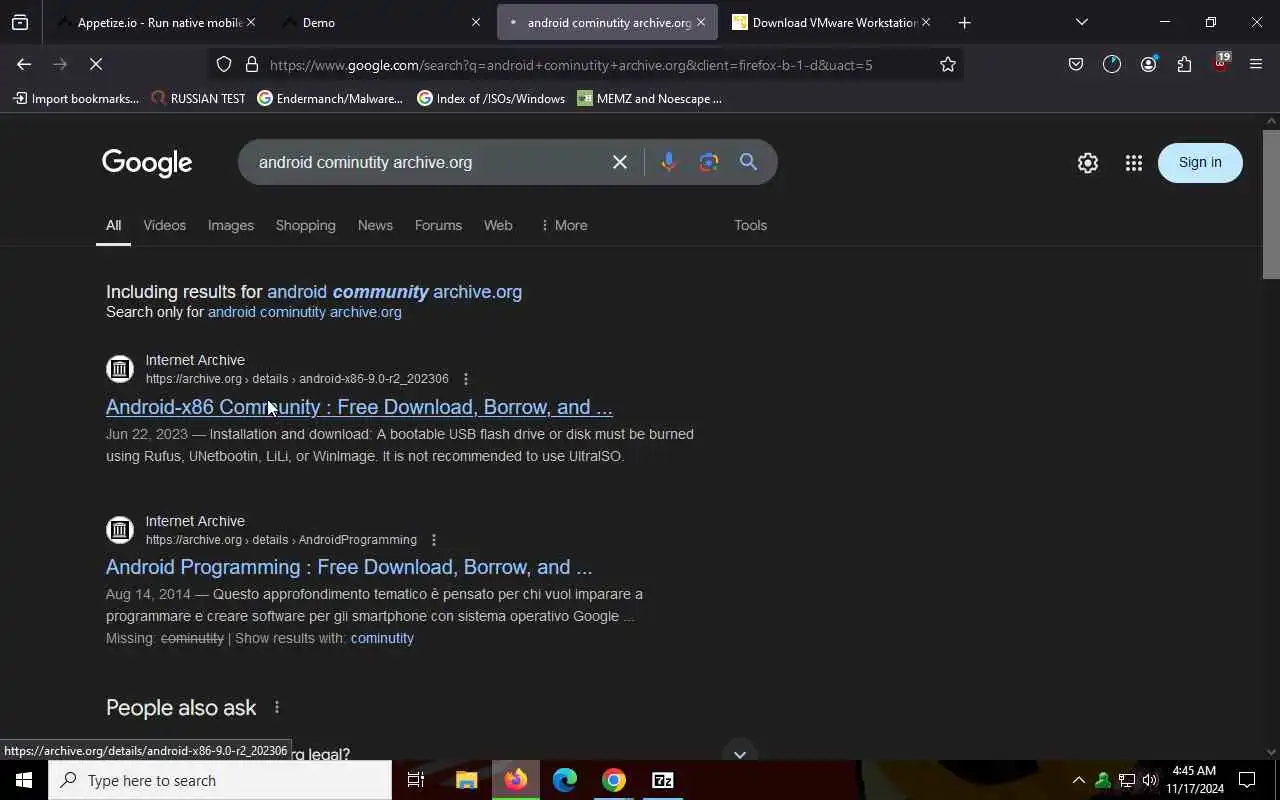
Task: Open three-dot menu for Android-x86 result
Action: pyautogui.click(x=466, y=379)
